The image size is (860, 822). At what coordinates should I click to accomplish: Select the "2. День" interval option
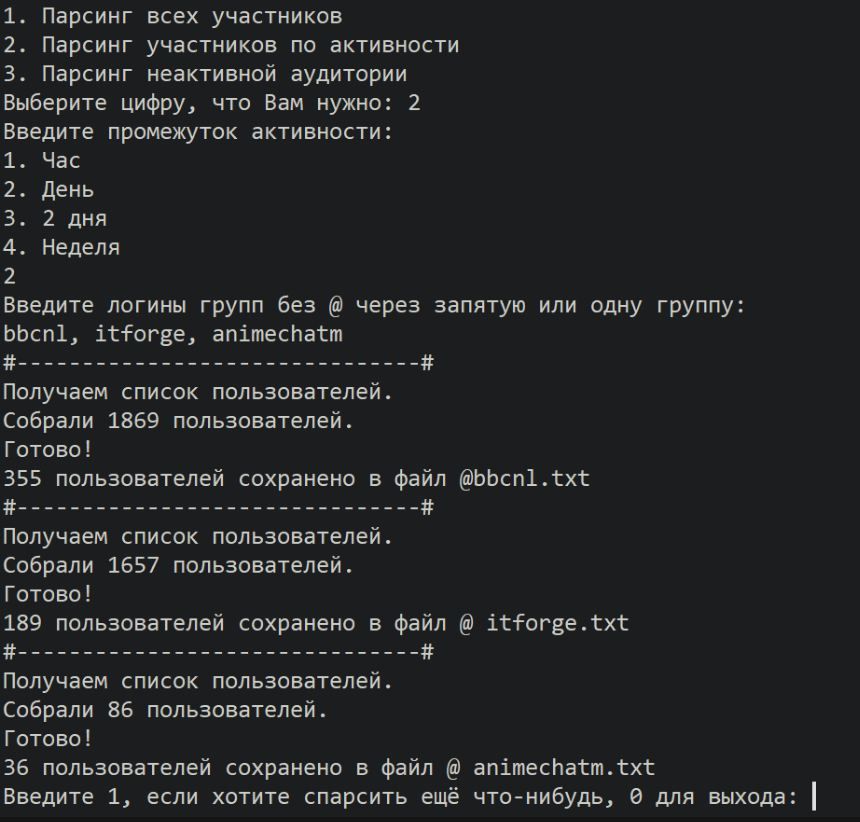point(48,190)
